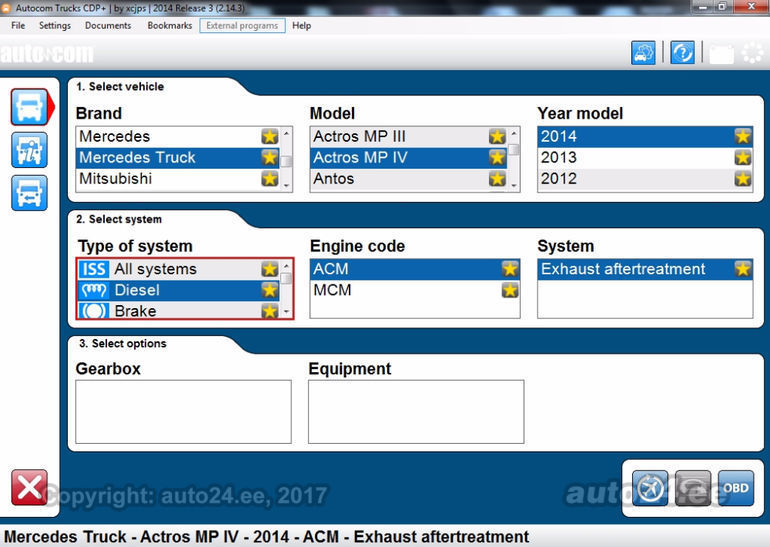The height and width of the screenshot is (547, 770).
Task: Toggle favorite star for Diesel
Action: (x=270, y=290)
